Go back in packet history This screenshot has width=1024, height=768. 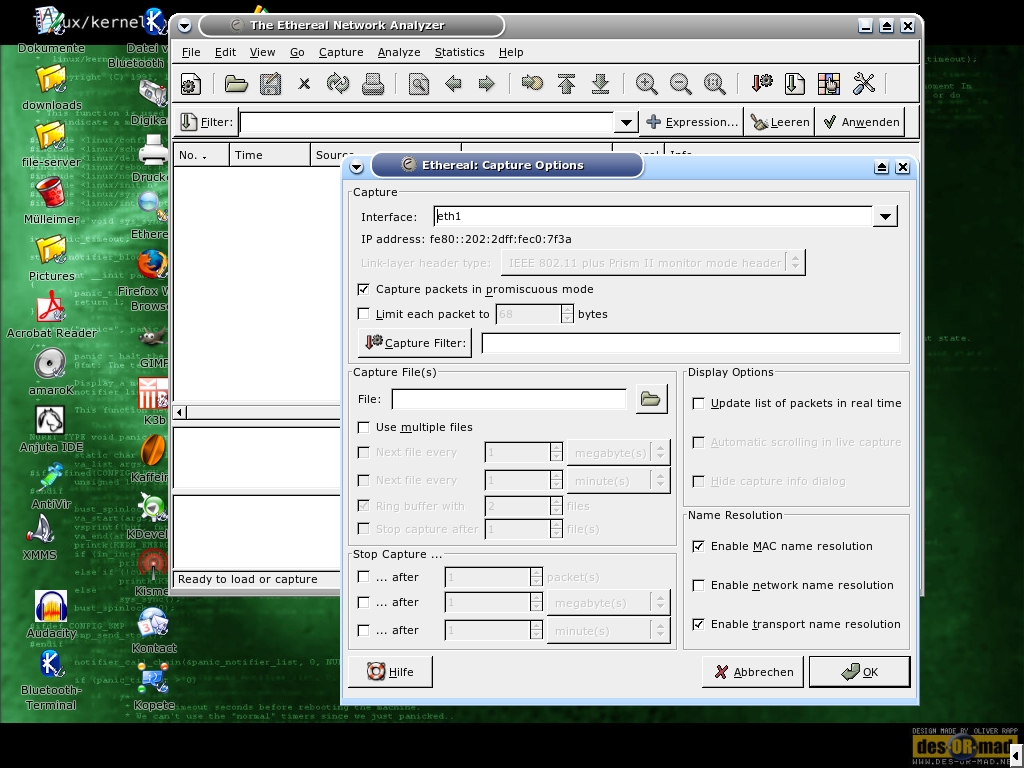coord(453,84)
